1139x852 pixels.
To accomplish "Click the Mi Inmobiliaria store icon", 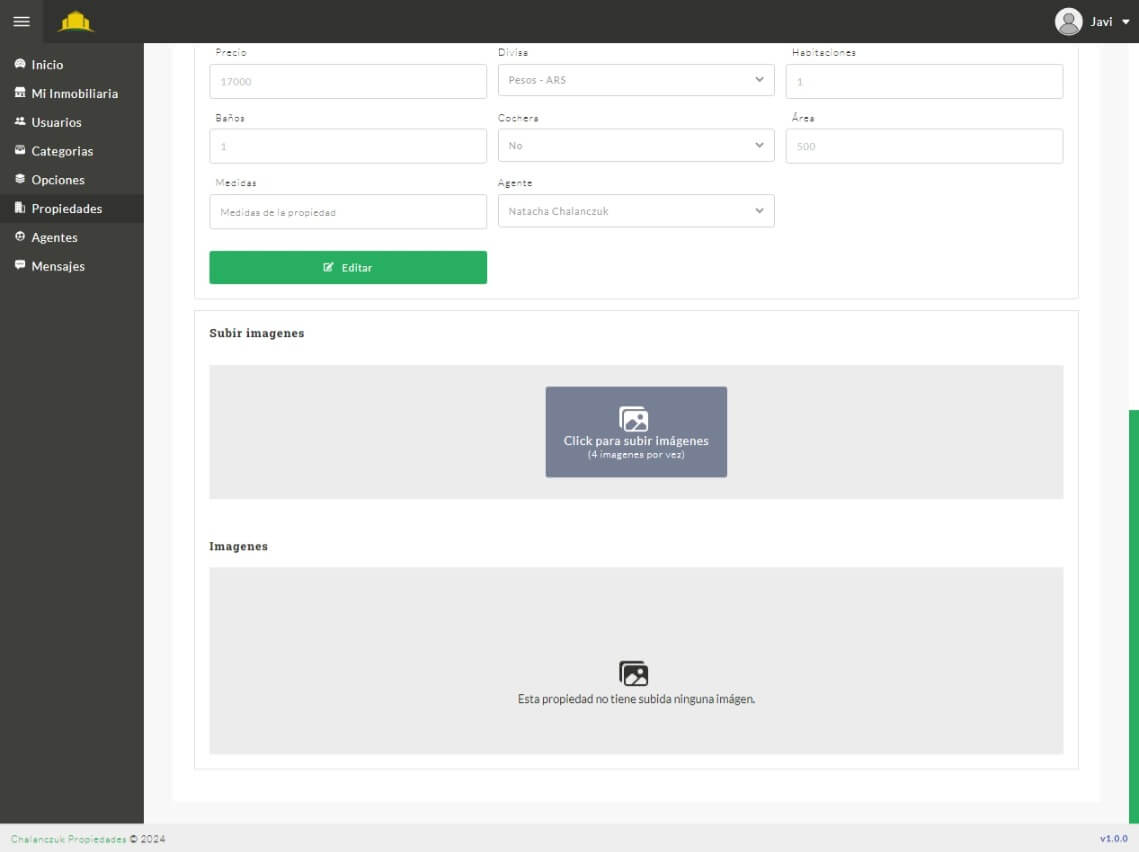I will 20,93.
